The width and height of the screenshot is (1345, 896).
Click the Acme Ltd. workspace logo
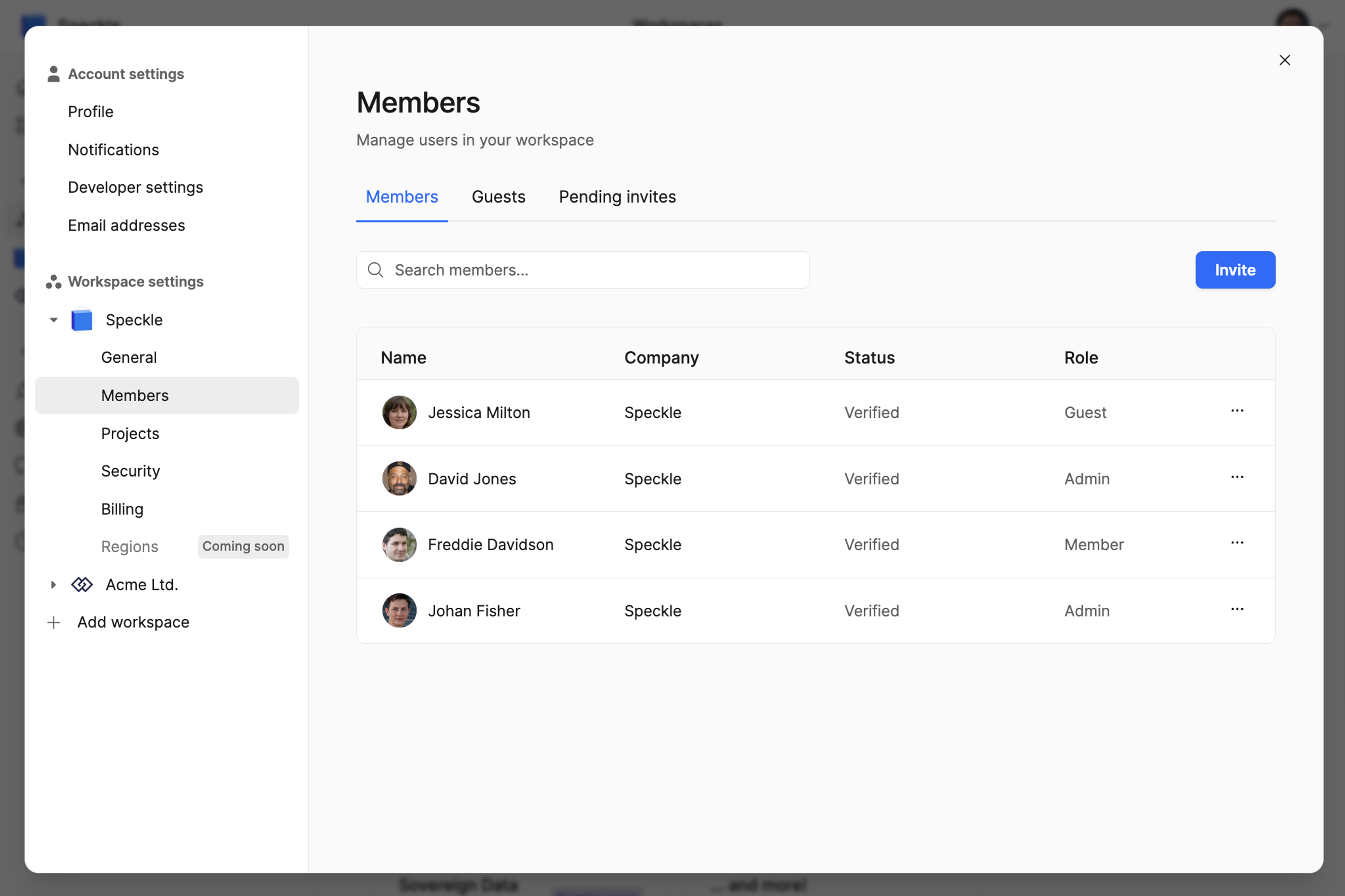pyautogui.click(x=82, y=585)
